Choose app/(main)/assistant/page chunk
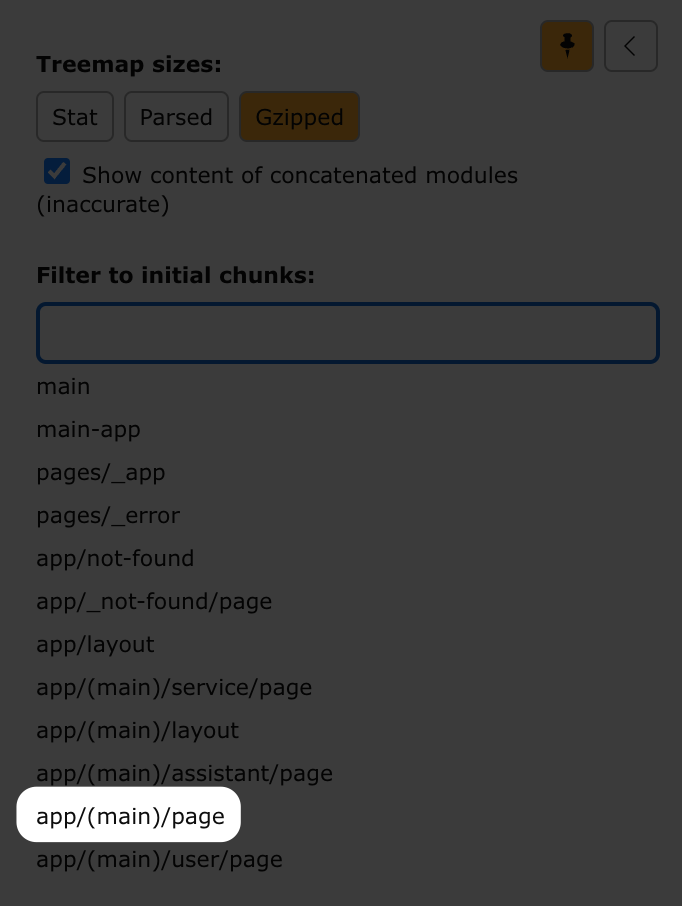 [184, 773]
